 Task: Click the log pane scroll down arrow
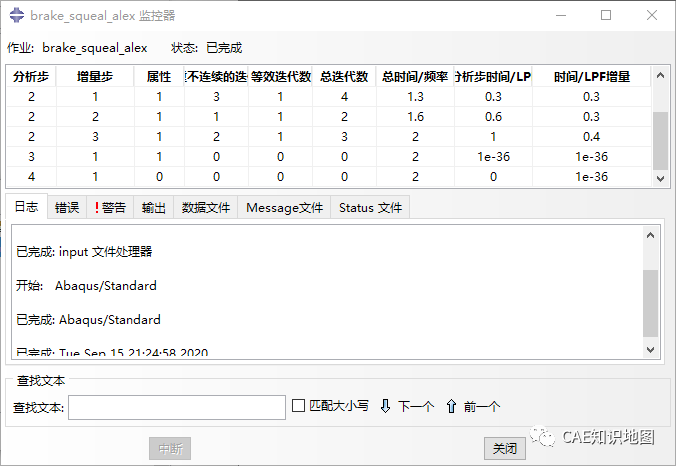coord(651,350)
